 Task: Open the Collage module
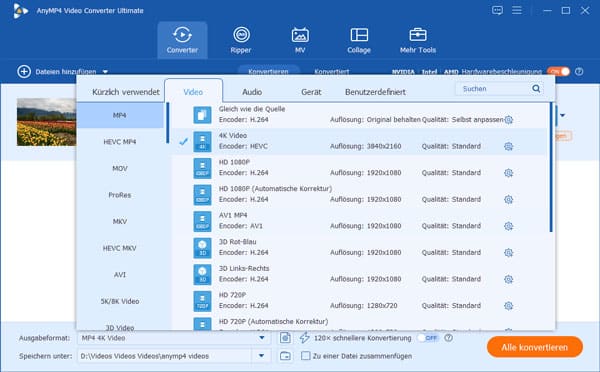point(359,40)
